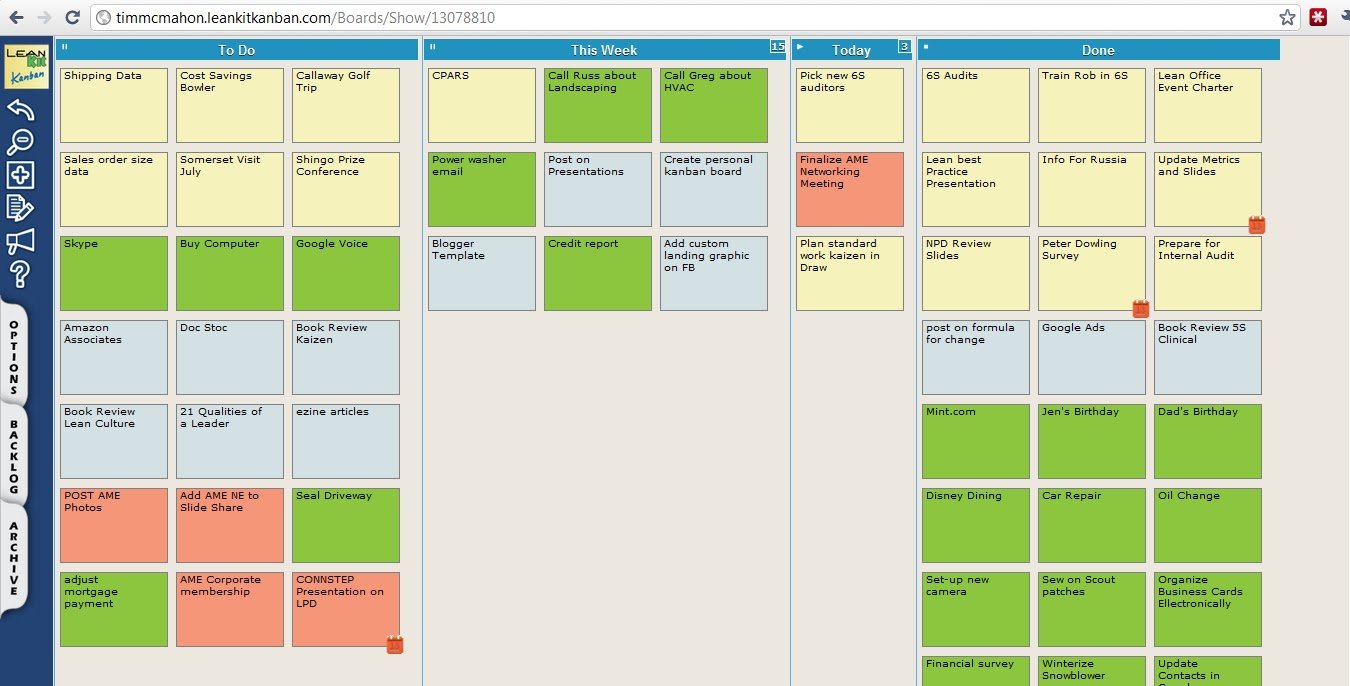Click the Today column play arrow marker
The image size is (1350, 686).
coord(800,47)
